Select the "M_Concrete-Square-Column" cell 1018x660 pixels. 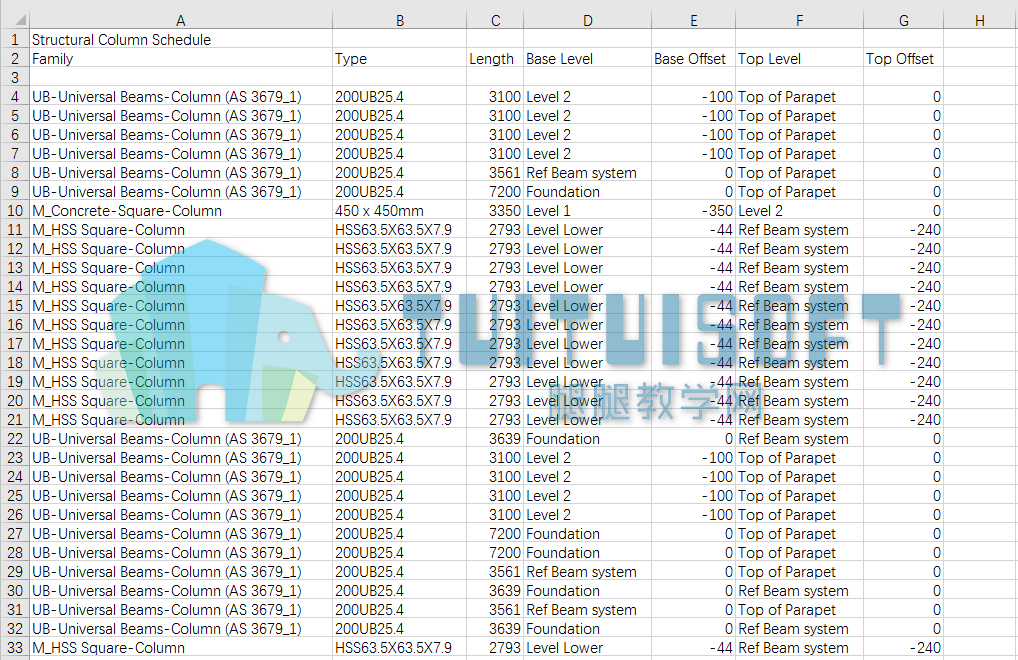pos(180,211)
